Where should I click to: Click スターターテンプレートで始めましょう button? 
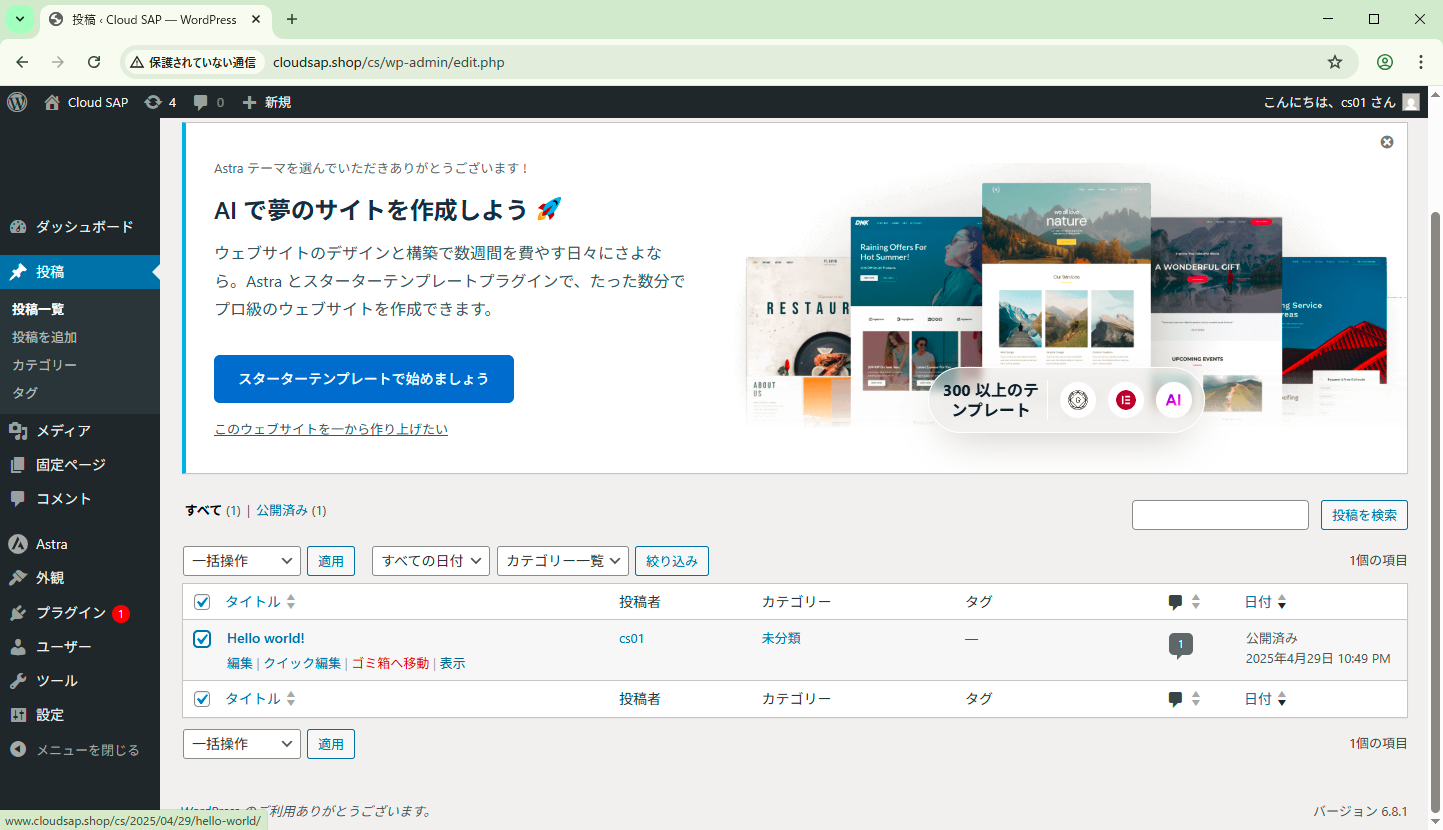tap(364, 379)
